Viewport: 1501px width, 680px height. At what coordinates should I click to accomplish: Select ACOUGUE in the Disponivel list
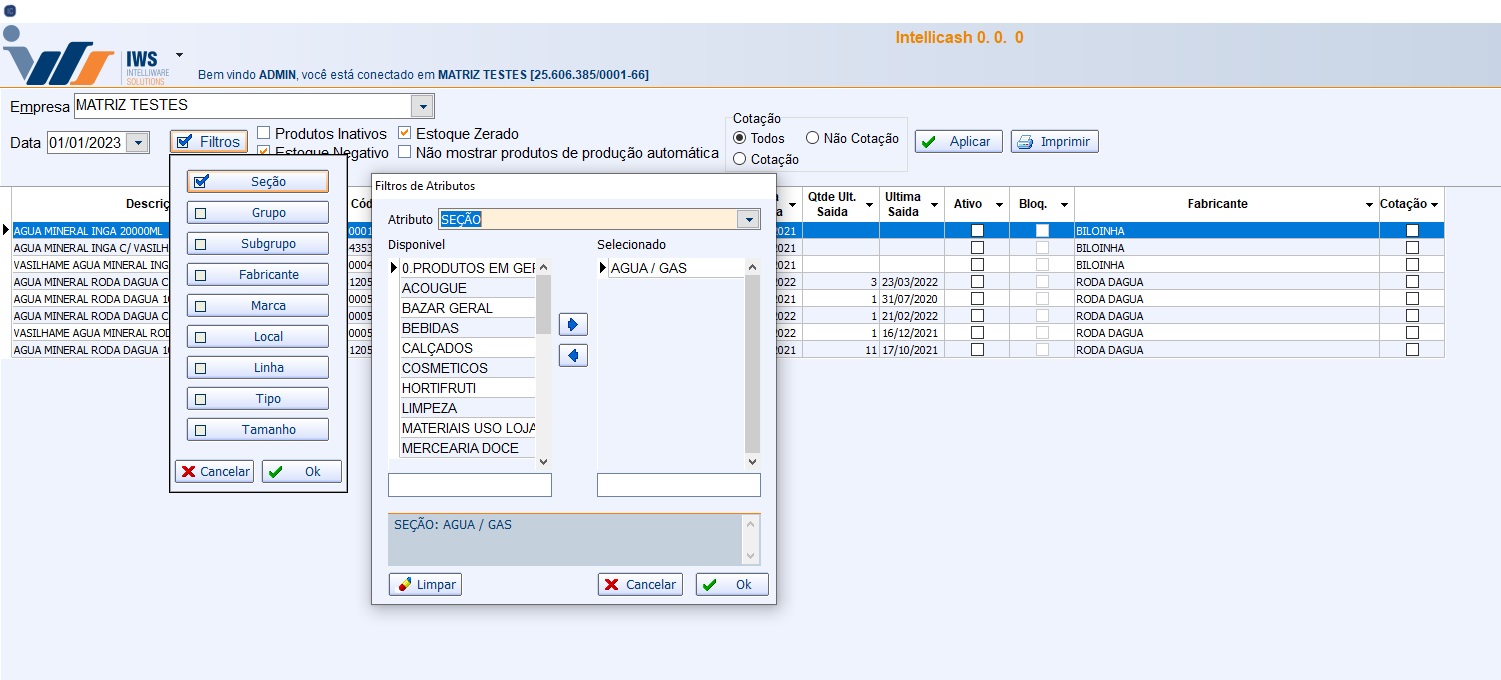pyautogui.click(x=468, y=288)
